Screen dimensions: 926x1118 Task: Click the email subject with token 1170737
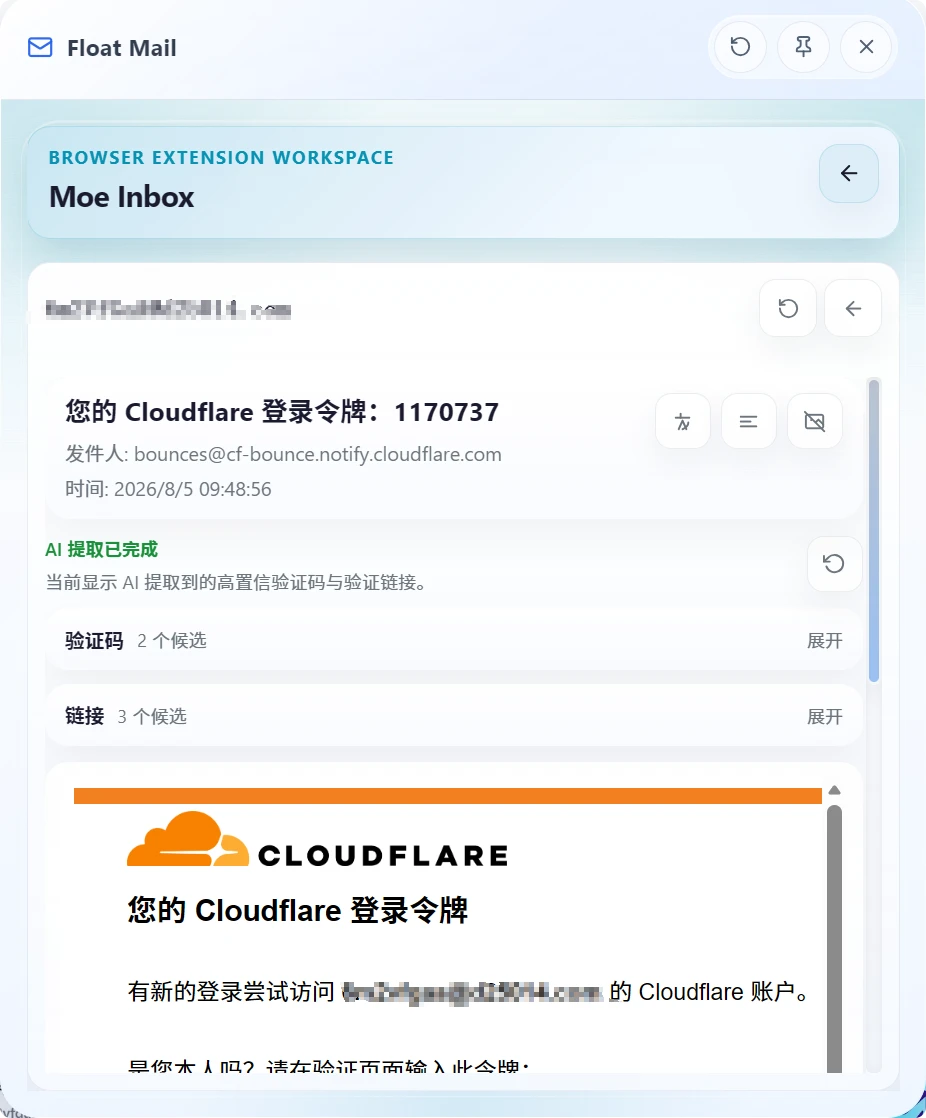pos(282,411)
